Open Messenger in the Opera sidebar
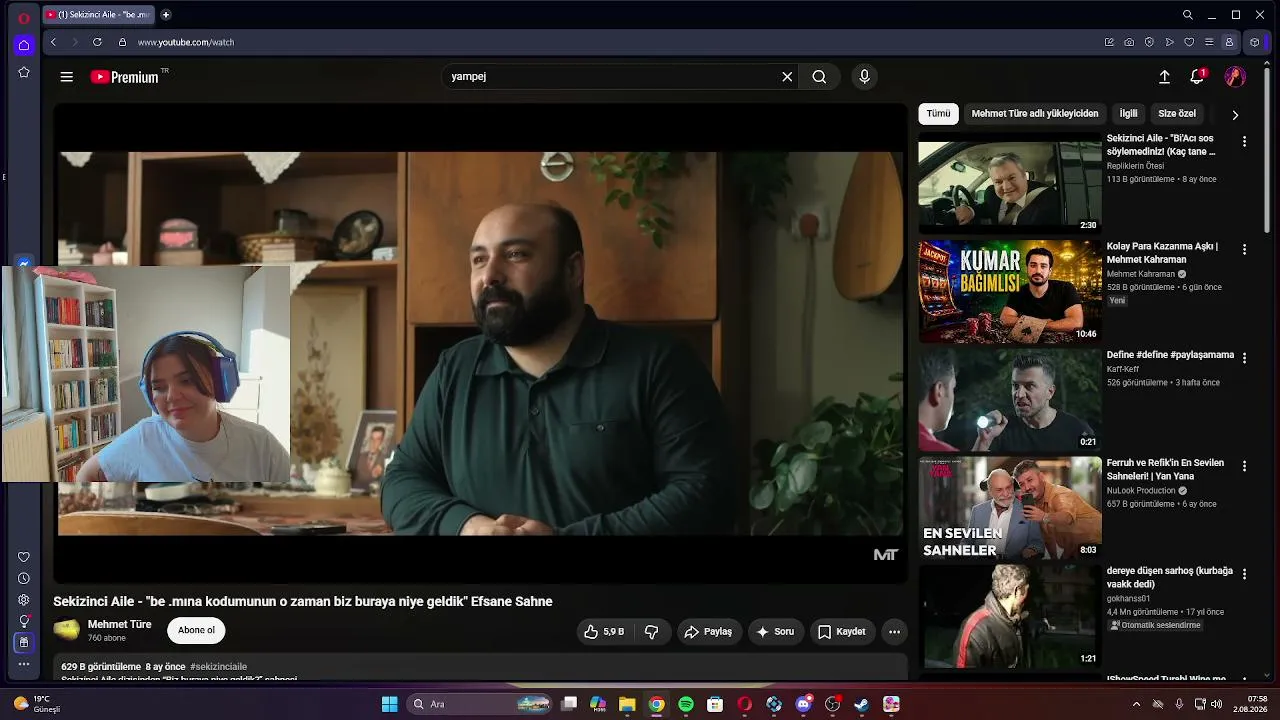 (x=24, y=264)
